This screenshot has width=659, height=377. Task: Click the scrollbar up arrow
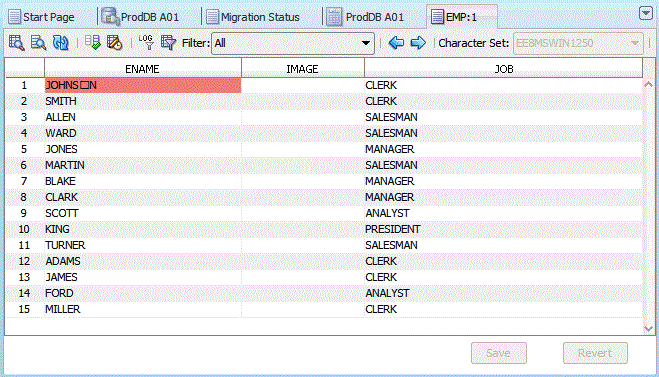648,84
